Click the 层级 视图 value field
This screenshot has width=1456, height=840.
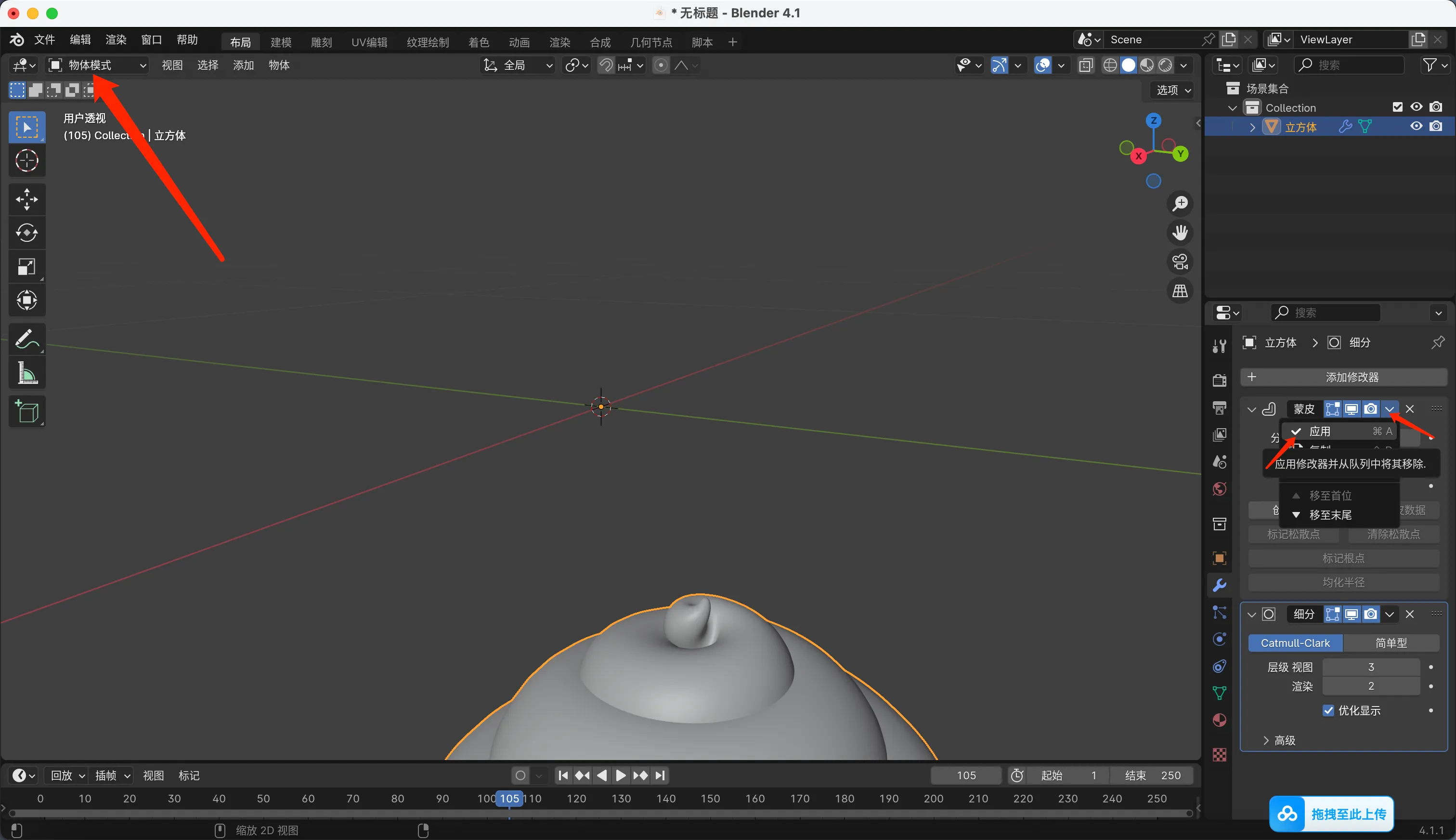click(1371, 667)
